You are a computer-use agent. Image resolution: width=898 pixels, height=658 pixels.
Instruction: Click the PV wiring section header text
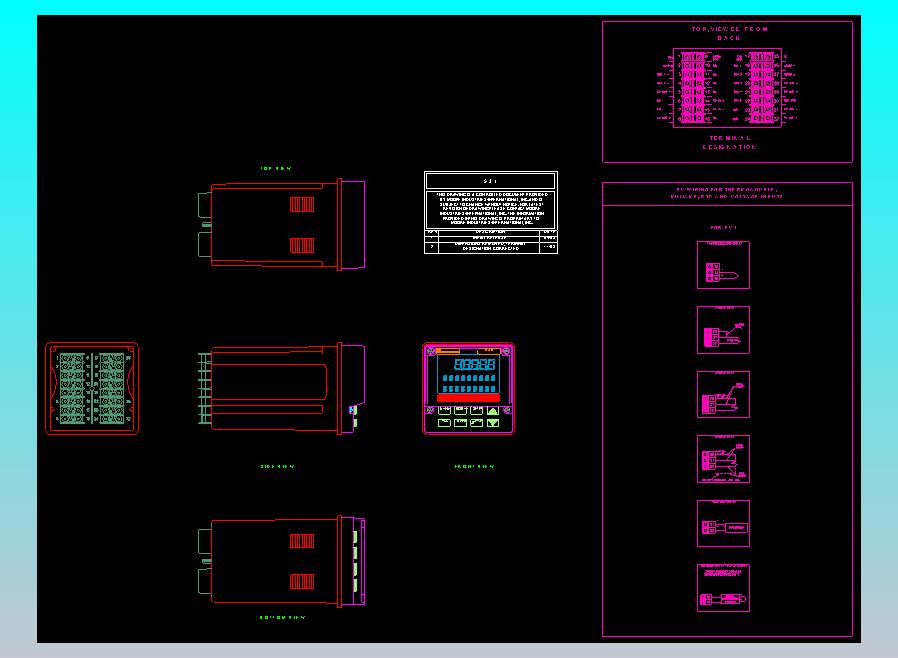coord(727,193)
